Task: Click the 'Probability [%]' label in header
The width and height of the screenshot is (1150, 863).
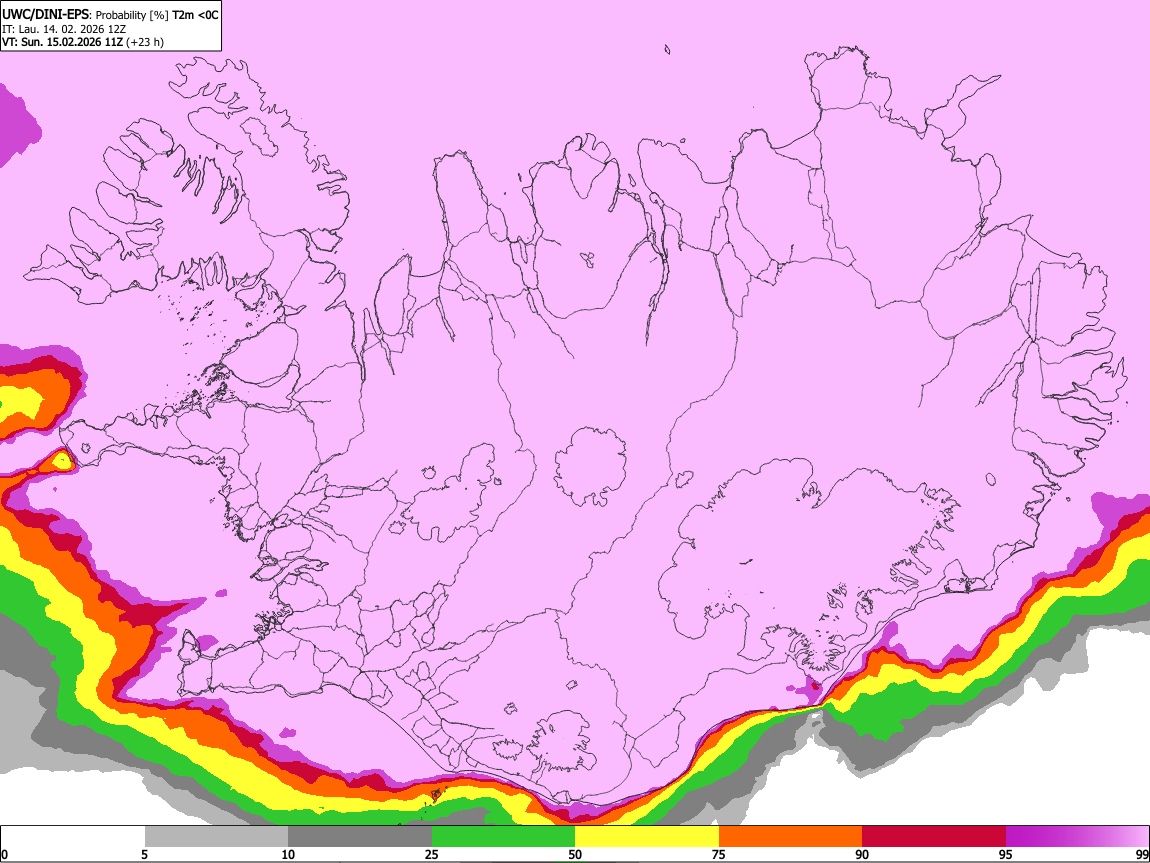Action: [132, 15]
